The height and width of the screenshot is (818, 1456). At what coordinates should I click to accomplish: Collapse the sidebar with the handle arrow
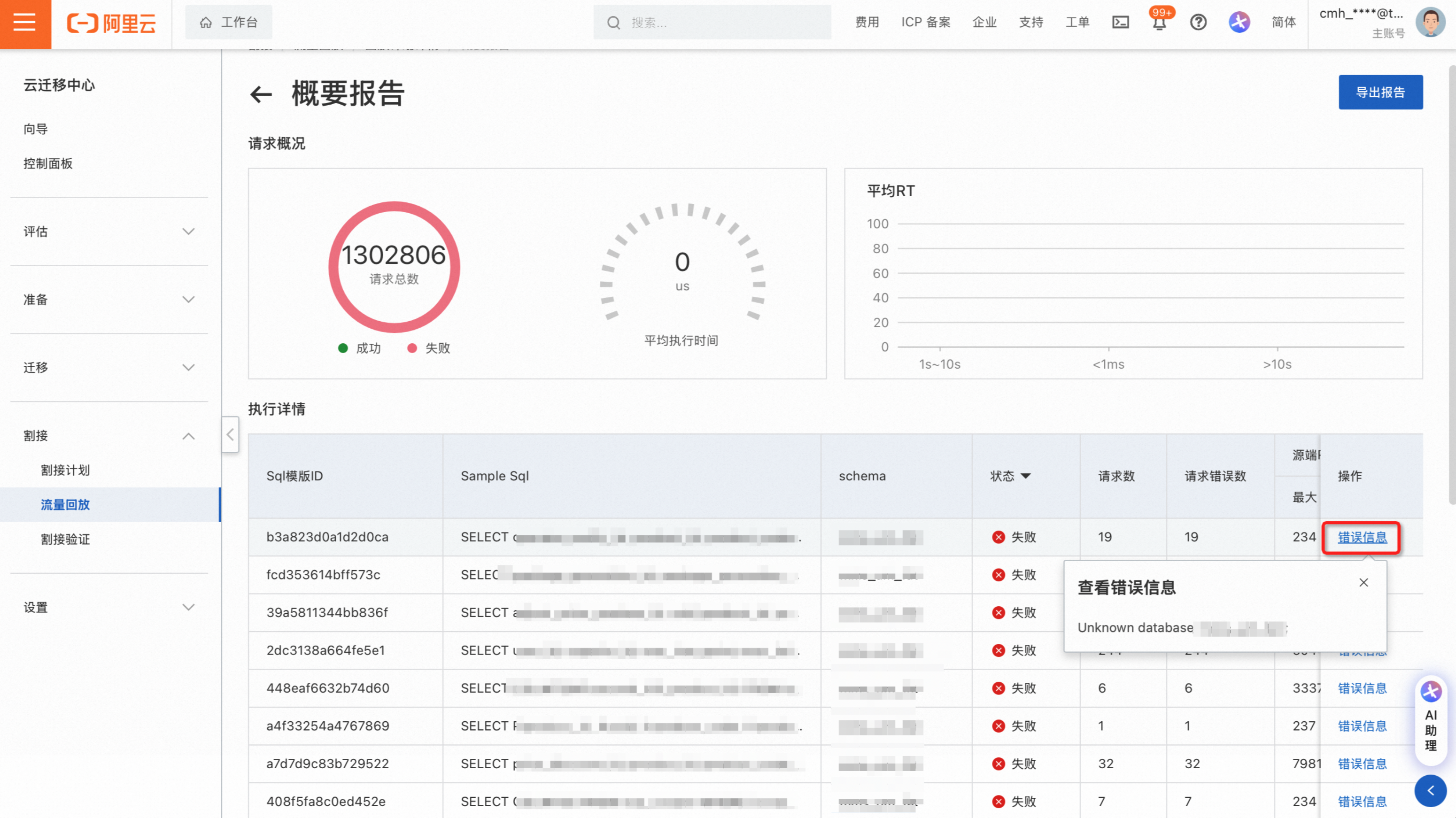tap(230, 434)
